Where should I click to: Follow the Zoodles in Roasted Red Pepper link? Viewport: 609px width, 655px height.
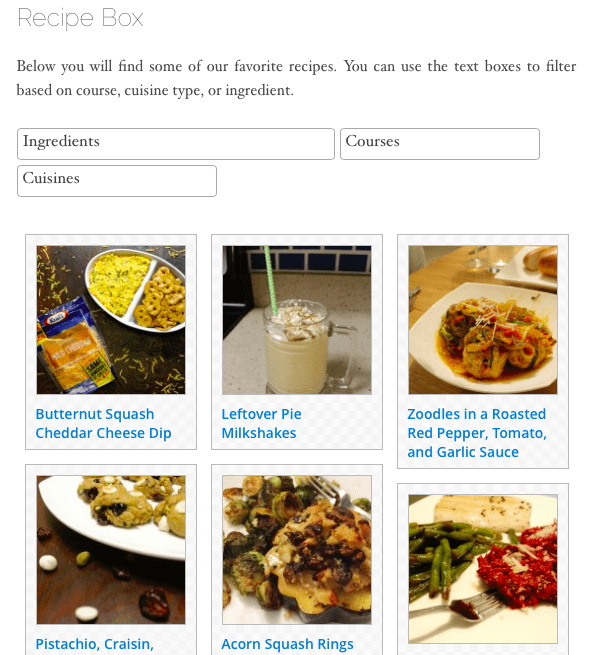tap(477, 433)
